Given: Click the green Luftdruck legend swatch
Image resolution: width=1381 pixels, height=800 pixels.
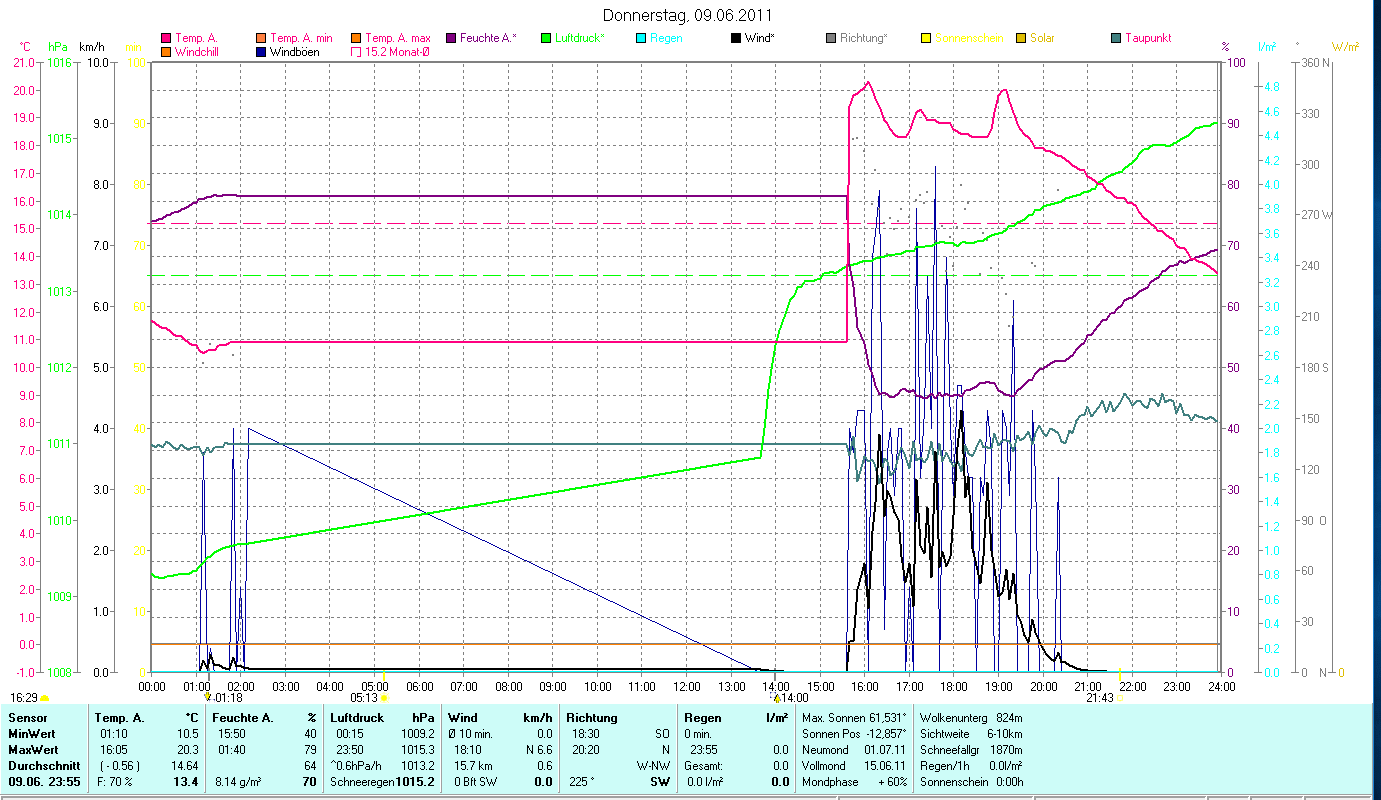Looking at the screenshot, I should pos(545,39).
